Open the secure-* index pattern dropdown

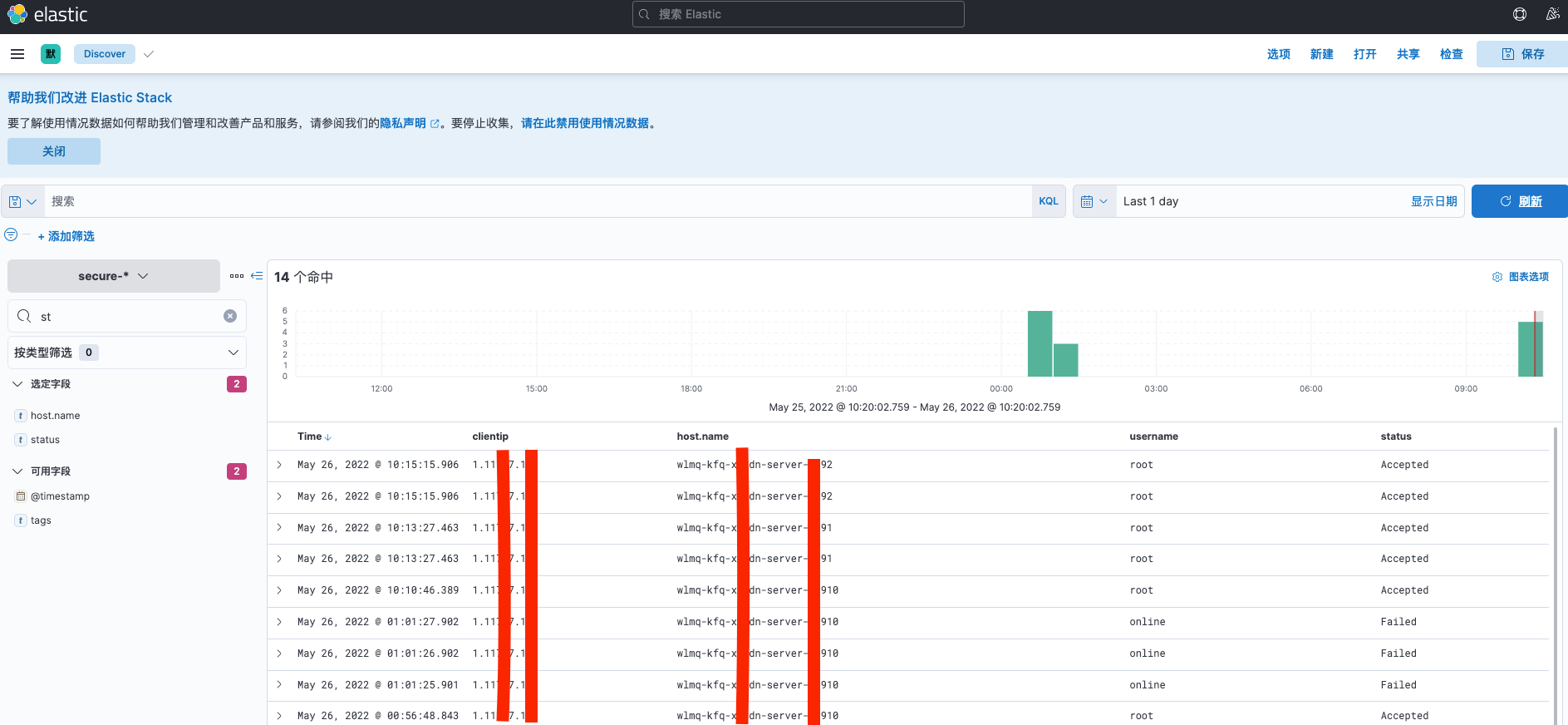[x=114, y=276]
